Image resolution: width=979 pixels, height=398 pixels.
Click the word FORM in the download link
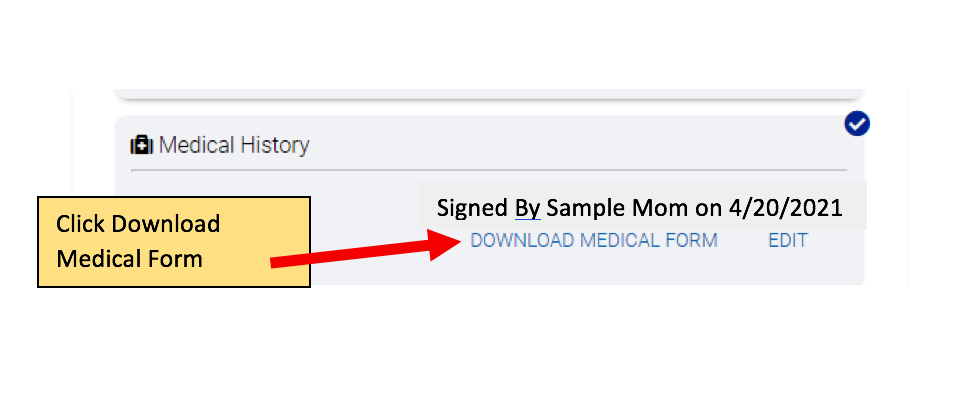pos(691,241)
